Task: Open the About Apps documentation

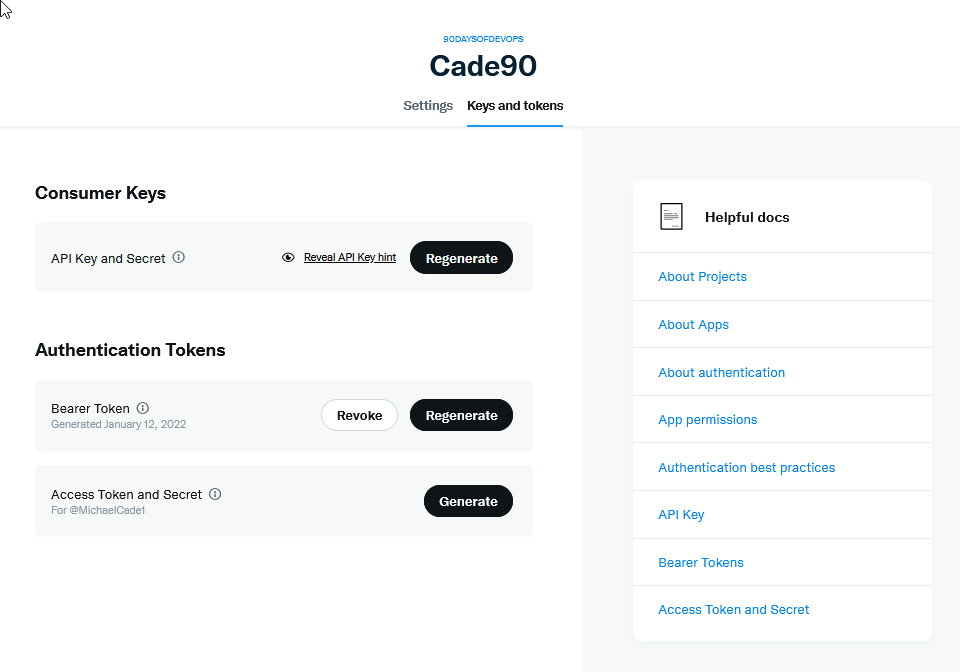Action: click(693, 324)
